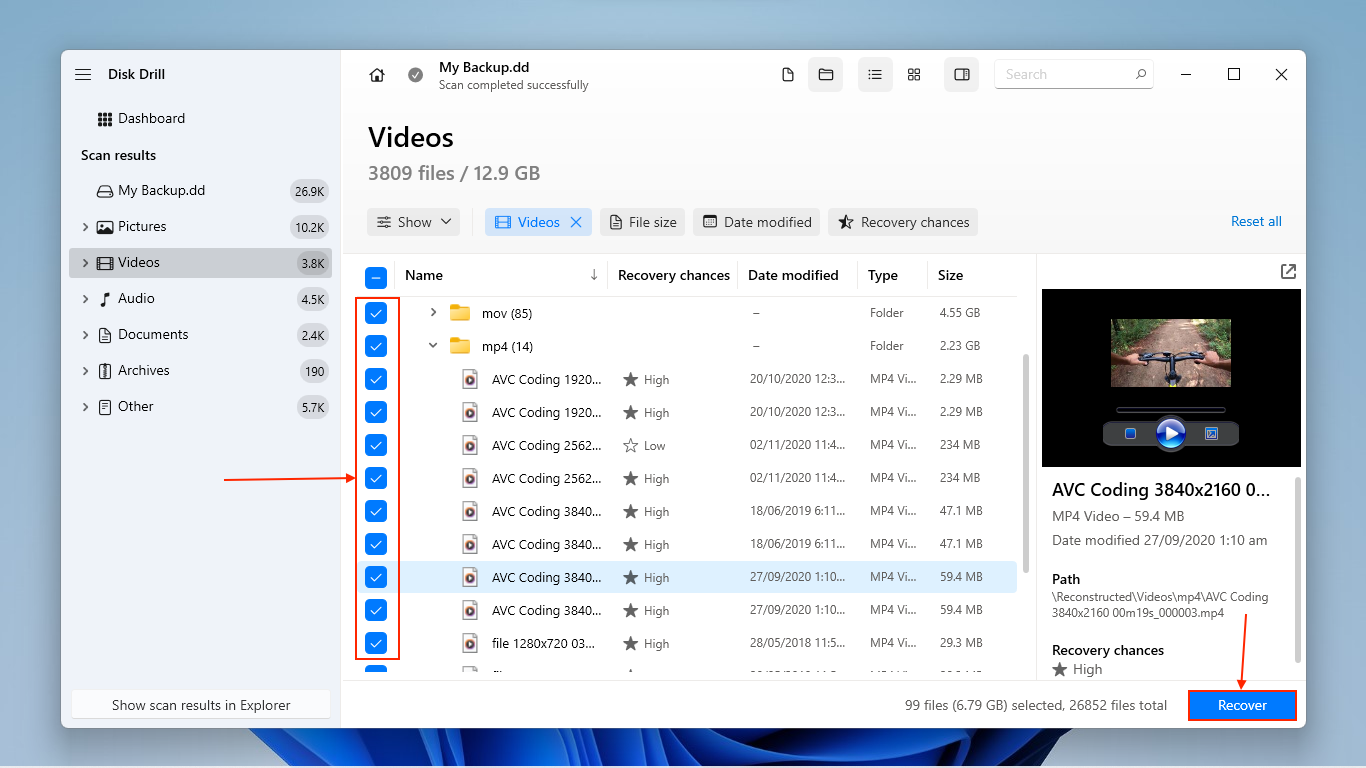The width and height of the screenshot is (1366, 768).
Task: Select folder view with the folder icon
Action: (x=825, y=74)
